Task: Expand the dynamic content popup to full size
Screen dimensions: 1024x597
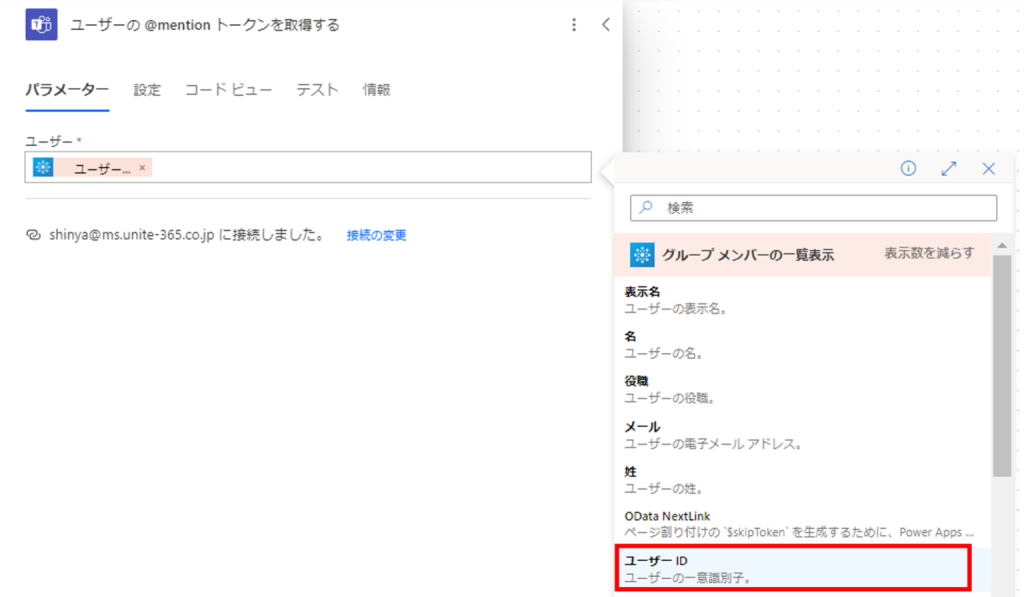Action: click(949, 169)
